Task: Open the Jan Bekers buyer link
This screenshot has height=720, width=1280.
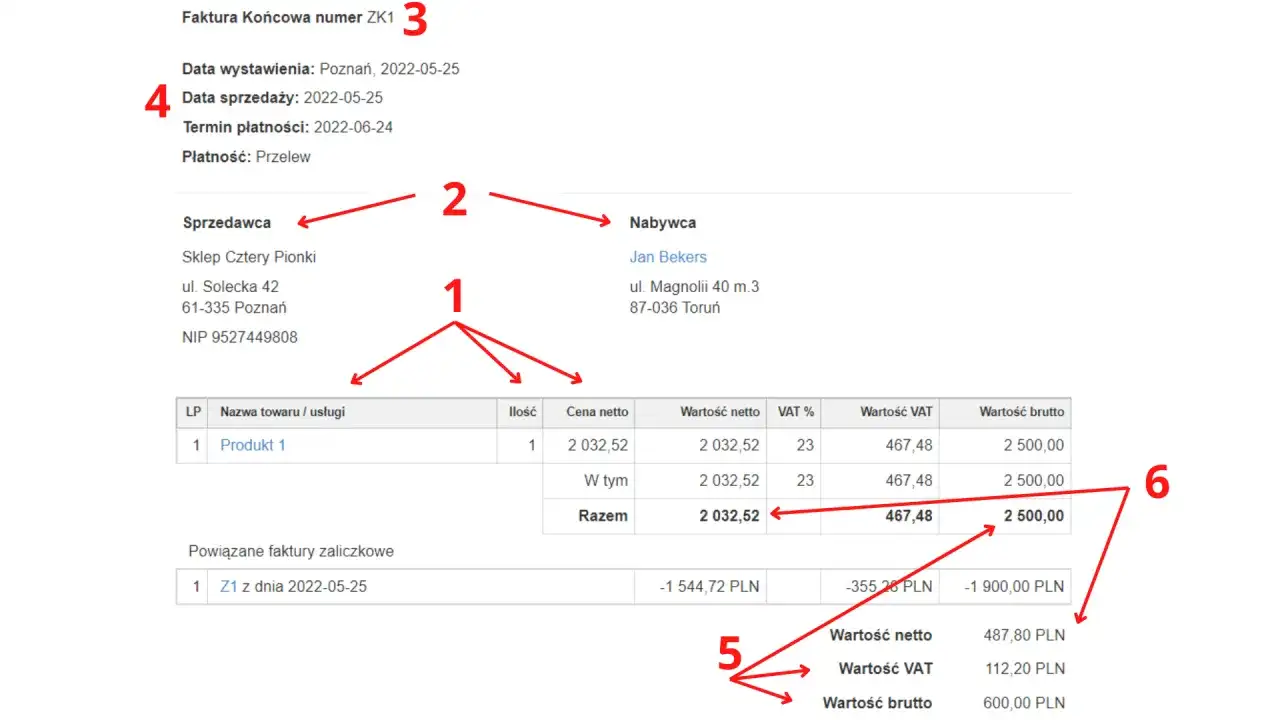Action: [x=667, y=257]
